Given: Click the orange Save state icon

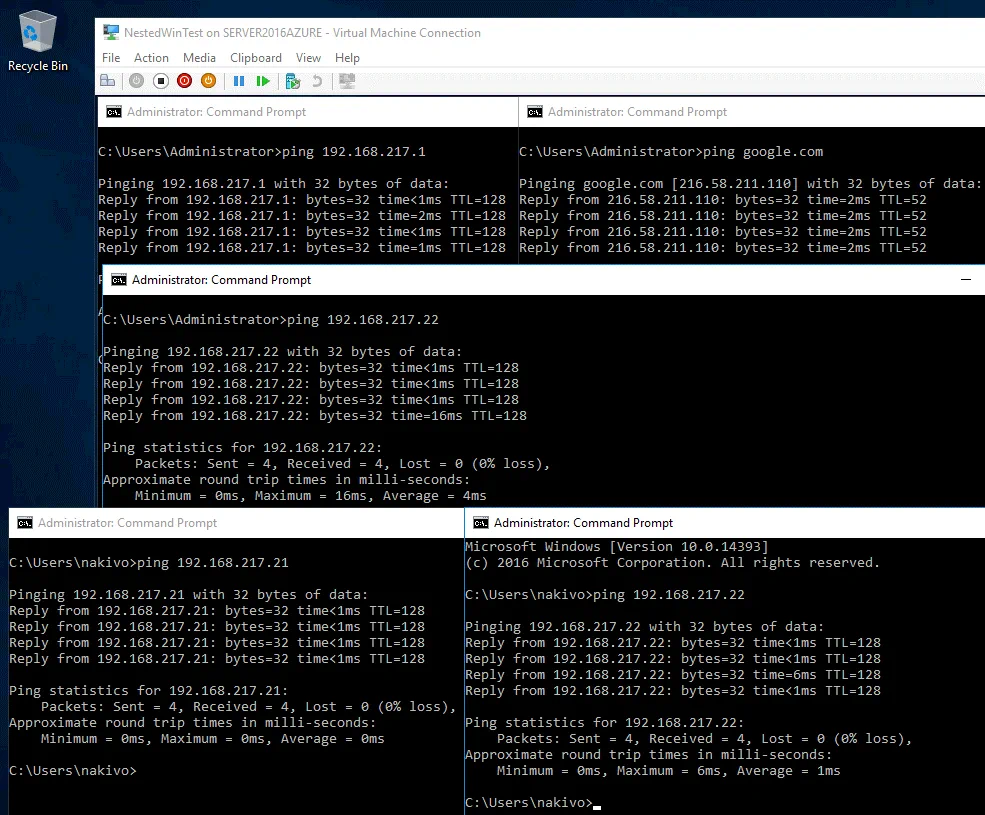Looking at the screenshot, I should pos(208,81).
